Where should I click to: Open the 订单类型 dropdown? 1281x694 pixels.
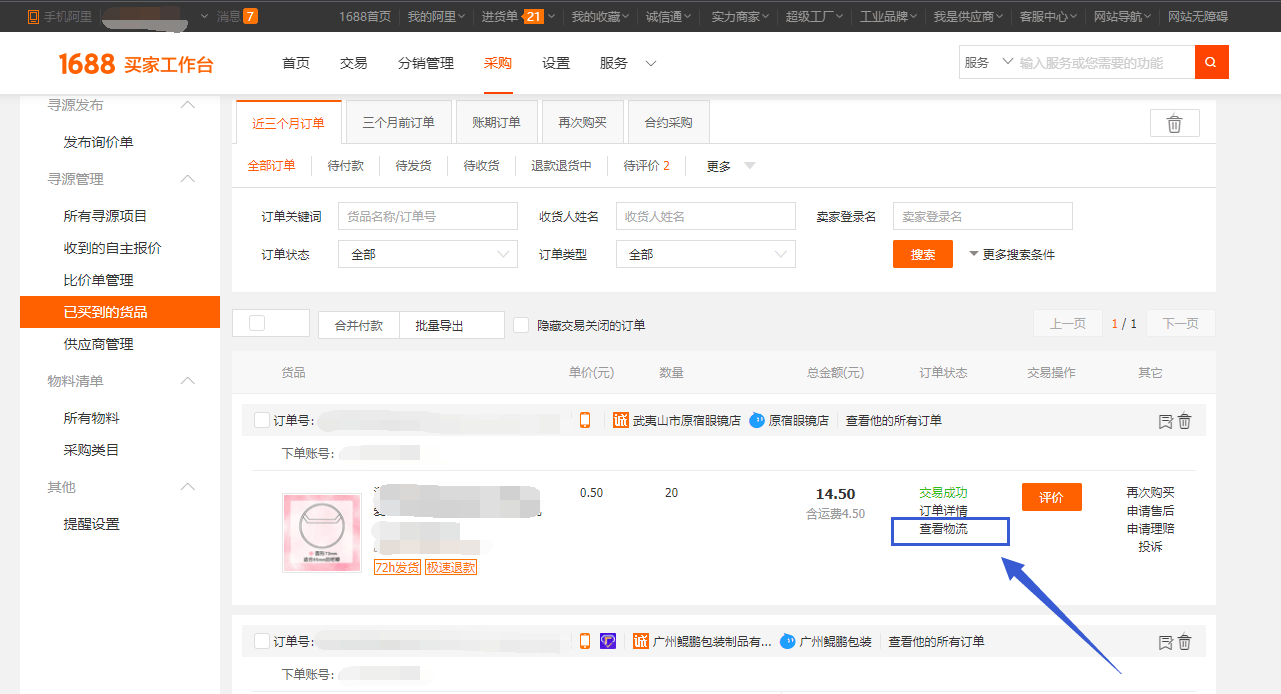pos(706,254)
